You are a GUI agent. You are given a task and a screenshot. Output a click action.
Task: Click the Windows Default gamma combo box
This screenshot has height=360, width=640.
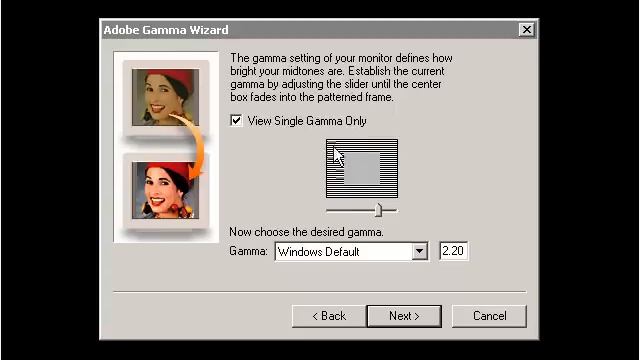(351, 251)
